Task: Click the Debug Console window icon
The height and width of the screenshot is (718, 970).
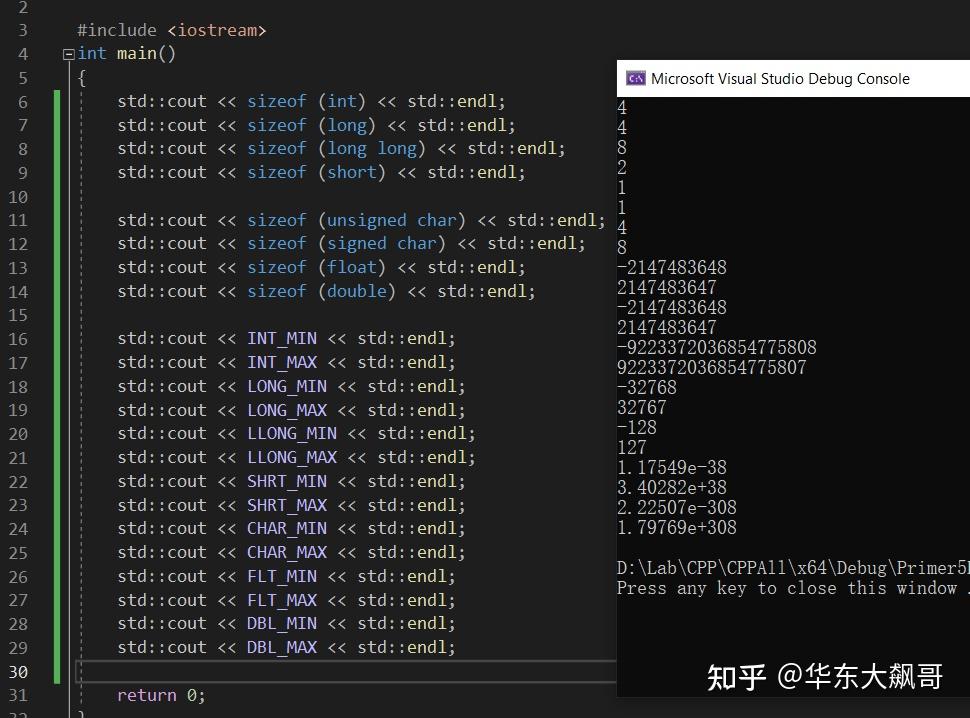Action: click(x=635, y=79)
